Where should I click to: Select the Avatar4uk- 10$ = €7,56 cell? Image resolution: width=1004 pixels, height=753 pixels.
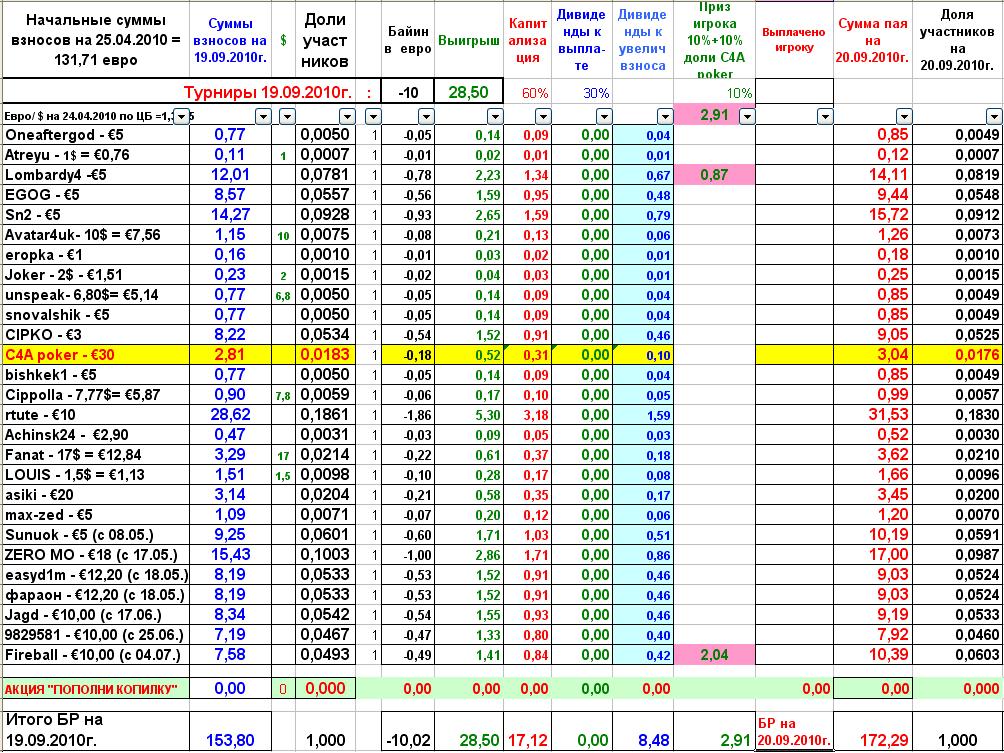96,234
